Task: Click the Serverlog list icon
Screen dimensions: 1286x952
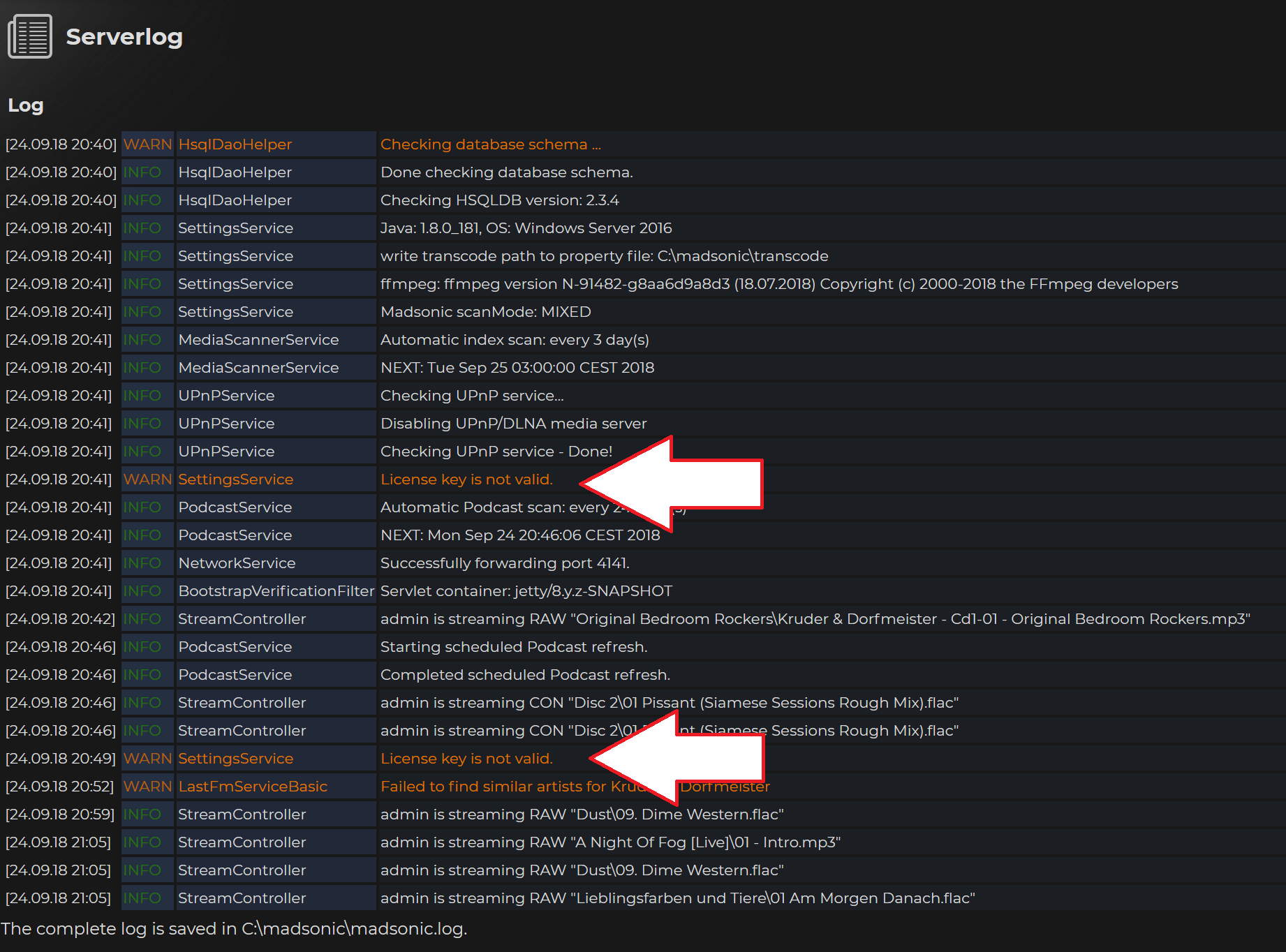Action: click(x=30, y=36)
